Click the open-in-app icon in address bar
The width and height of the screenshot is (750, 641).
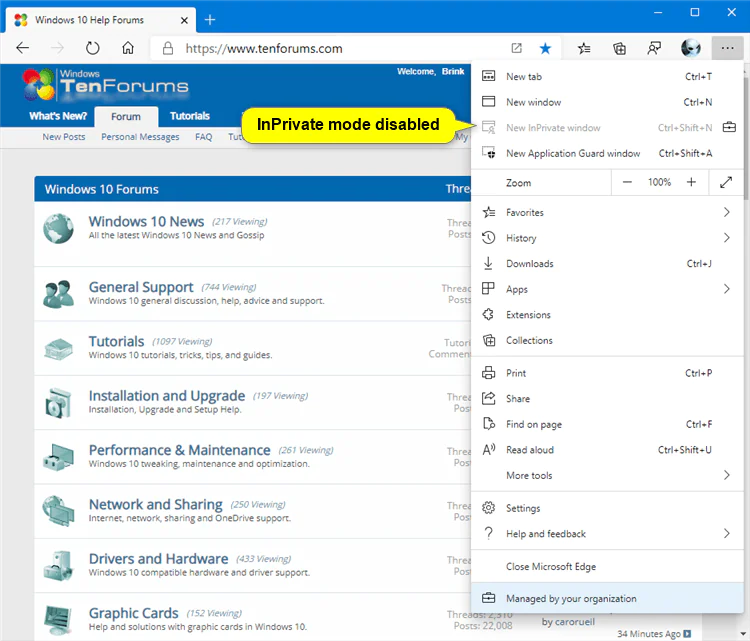pos(517,48)
